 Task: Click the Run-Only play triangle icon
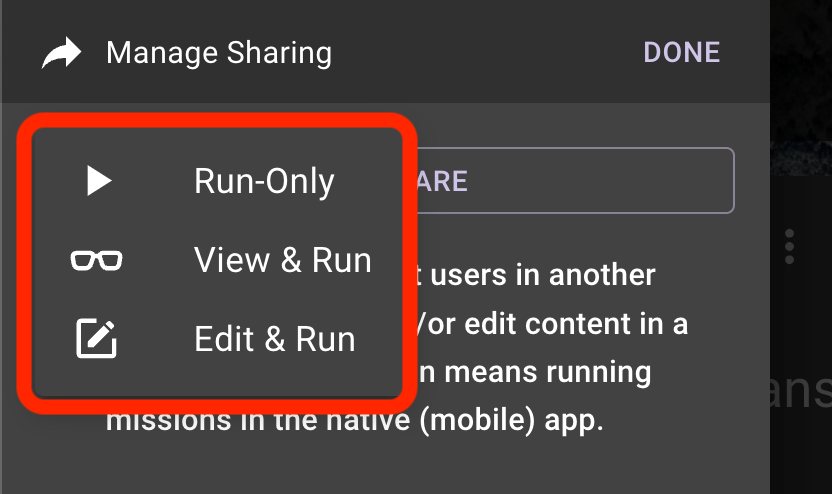[99, 181]
